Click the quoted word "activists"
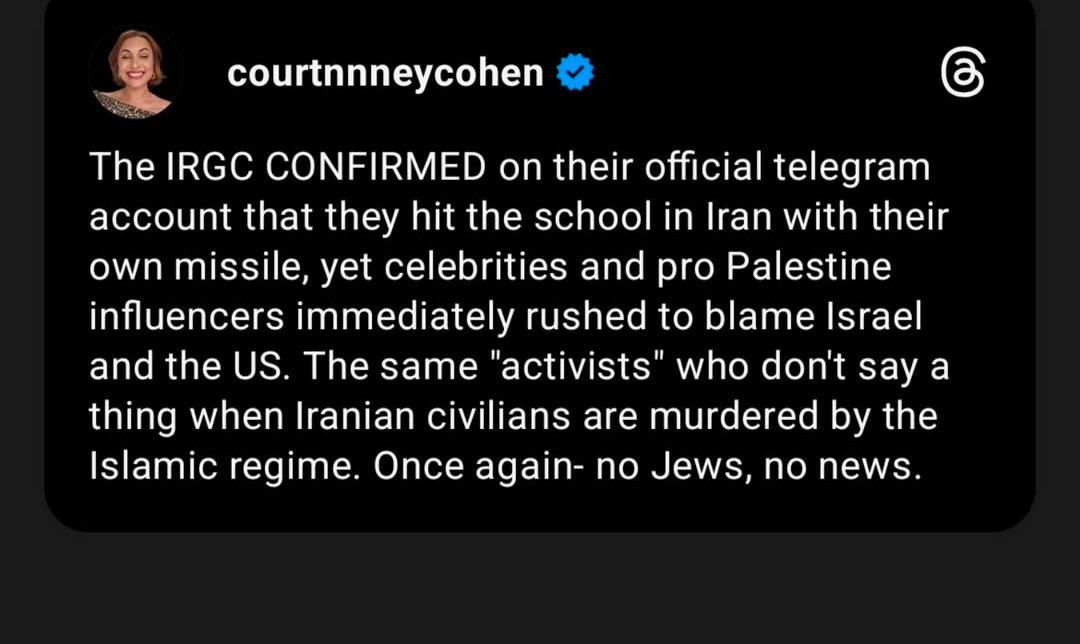The width and height of the screenshot is (1080, 644). [x=571, y=368]
